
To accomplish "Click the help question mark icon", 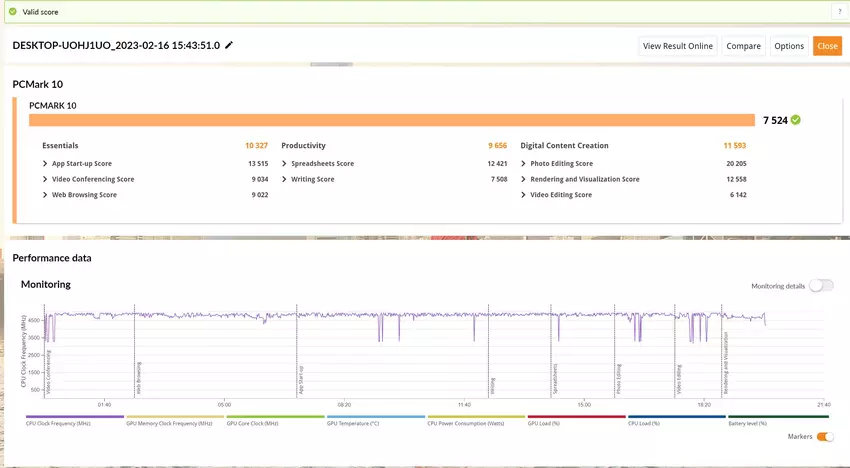I will click(840, 10).
